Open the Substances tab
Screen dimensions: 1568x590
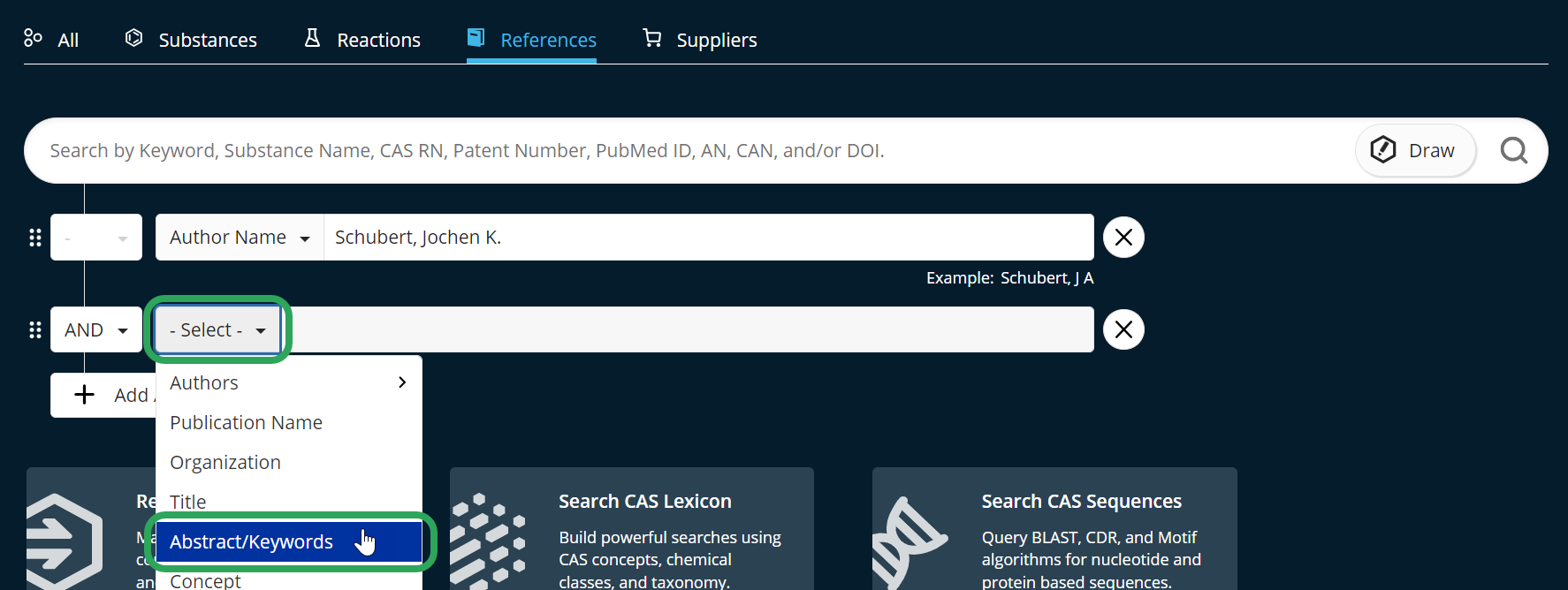[x=191, y=40]
